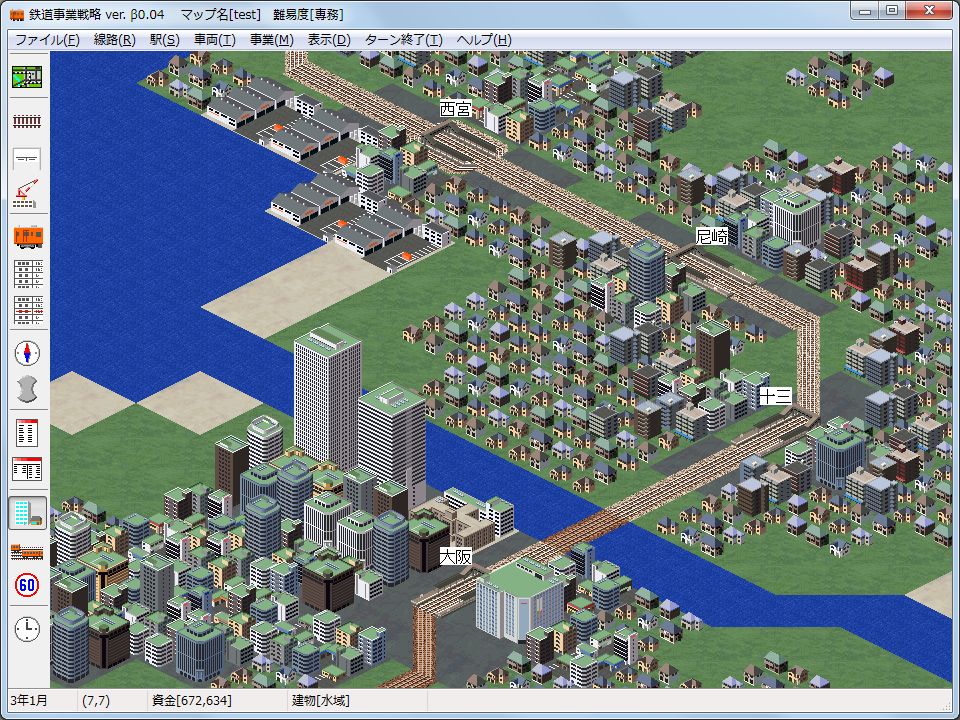960x720 pixels.
Task: Toggle the building display button
Action: 27,513
